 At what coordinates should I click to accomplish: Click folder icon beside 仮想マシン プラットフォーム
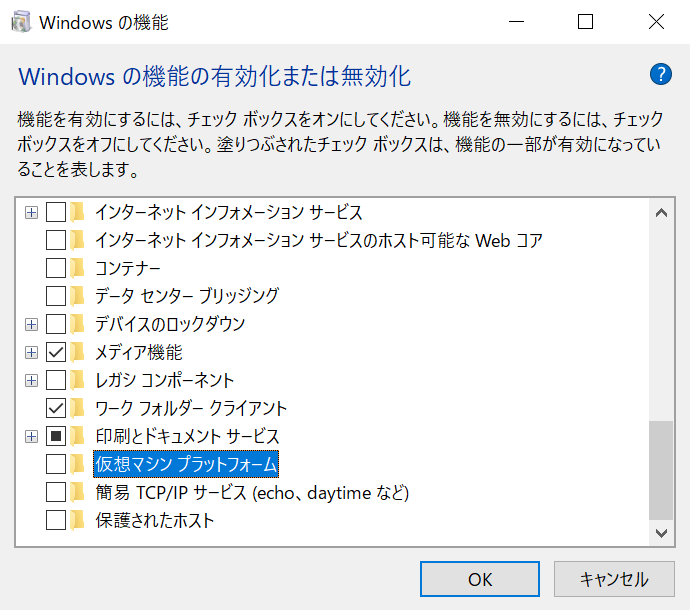click(77, 464)
